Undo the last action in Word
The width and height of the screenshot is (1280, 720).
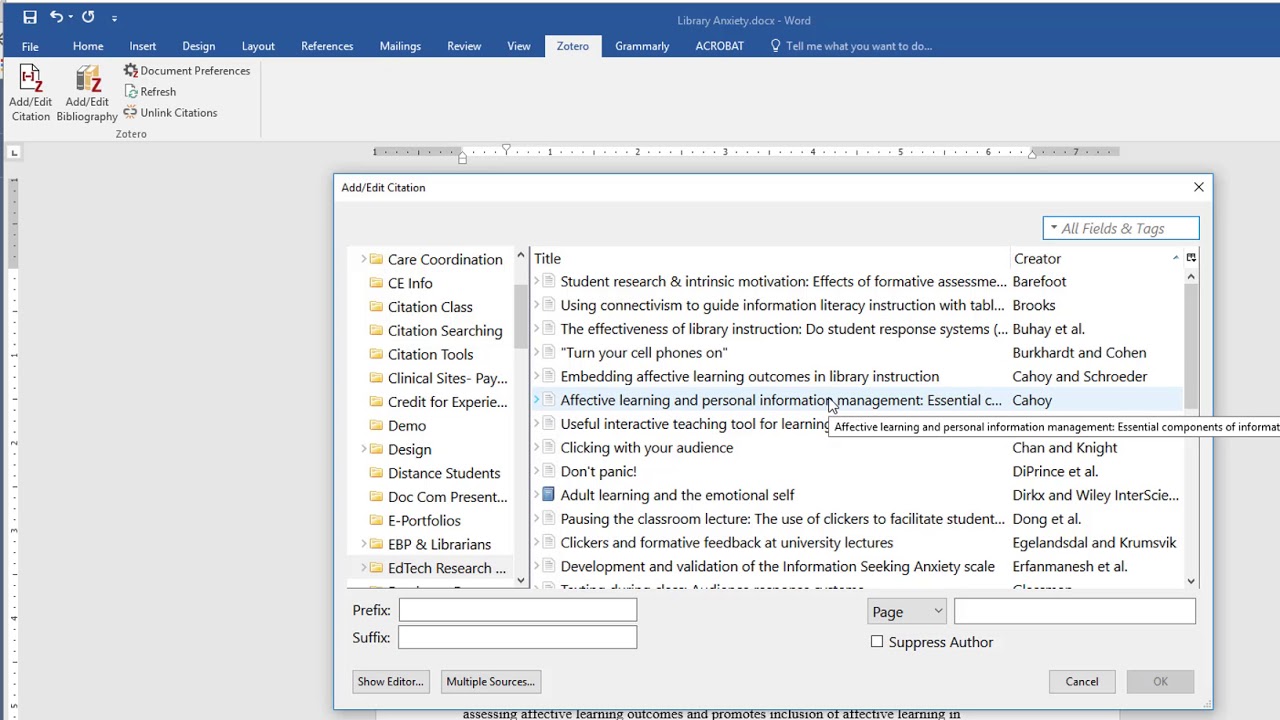(x=56, y=17)
